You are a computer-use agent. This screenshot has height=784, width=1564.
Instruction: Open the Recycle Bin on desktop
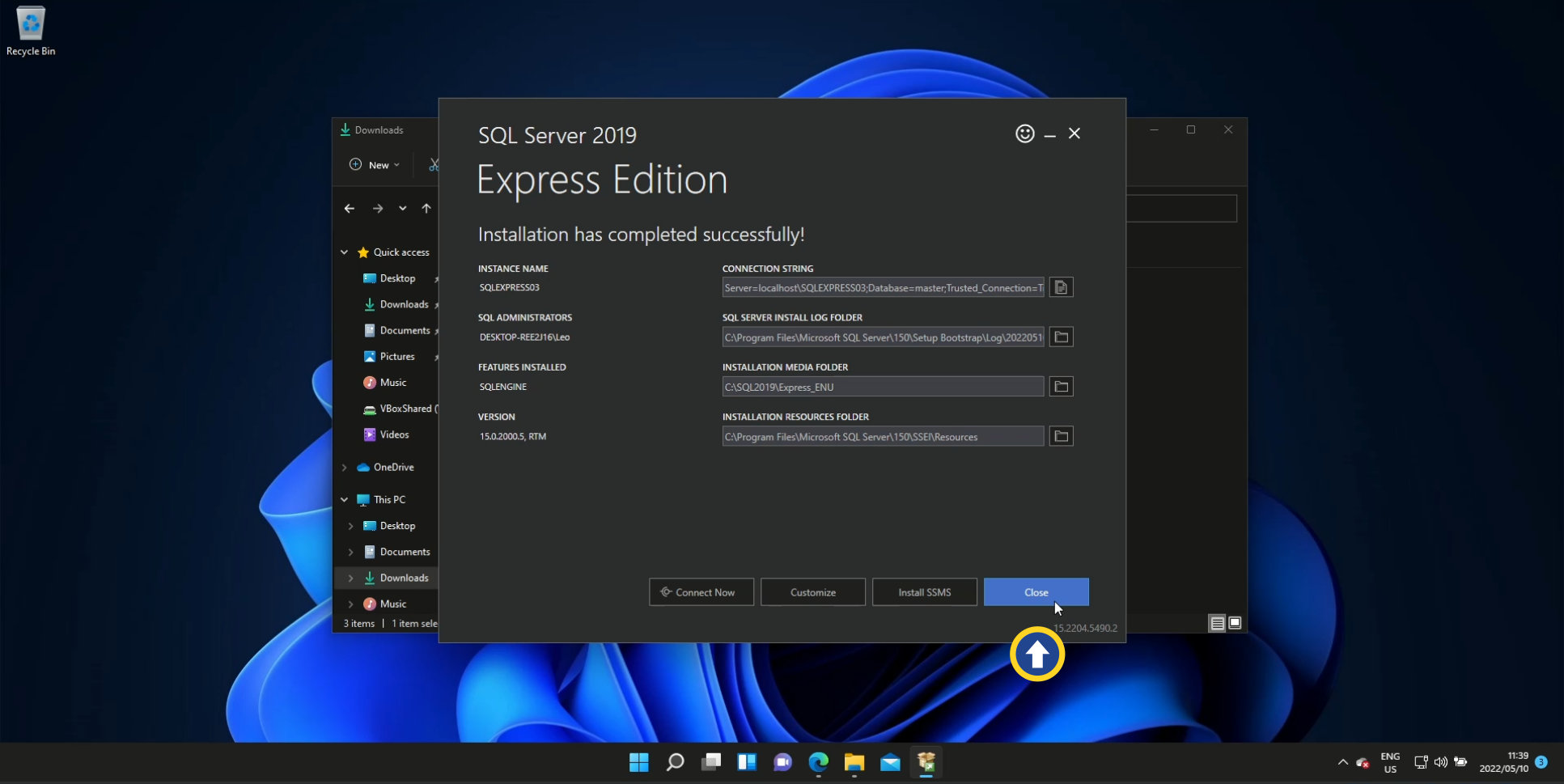(x=31, y=32)
